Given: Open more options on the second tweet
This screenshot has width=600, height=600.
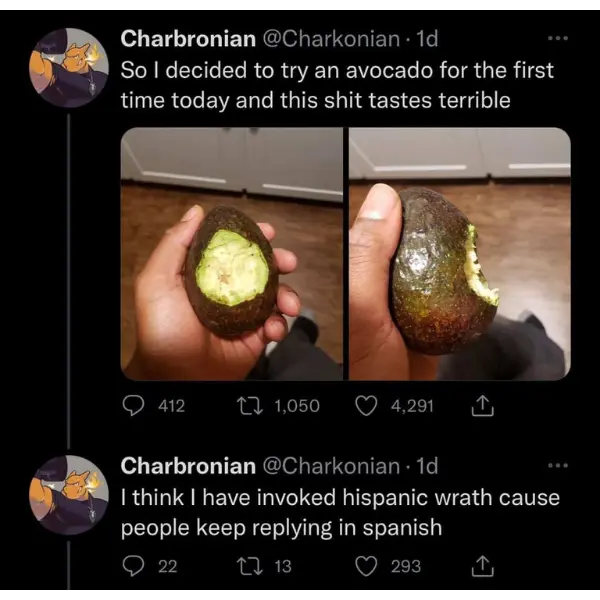Looking at the screenshot, I should click(x=557, y=466).
